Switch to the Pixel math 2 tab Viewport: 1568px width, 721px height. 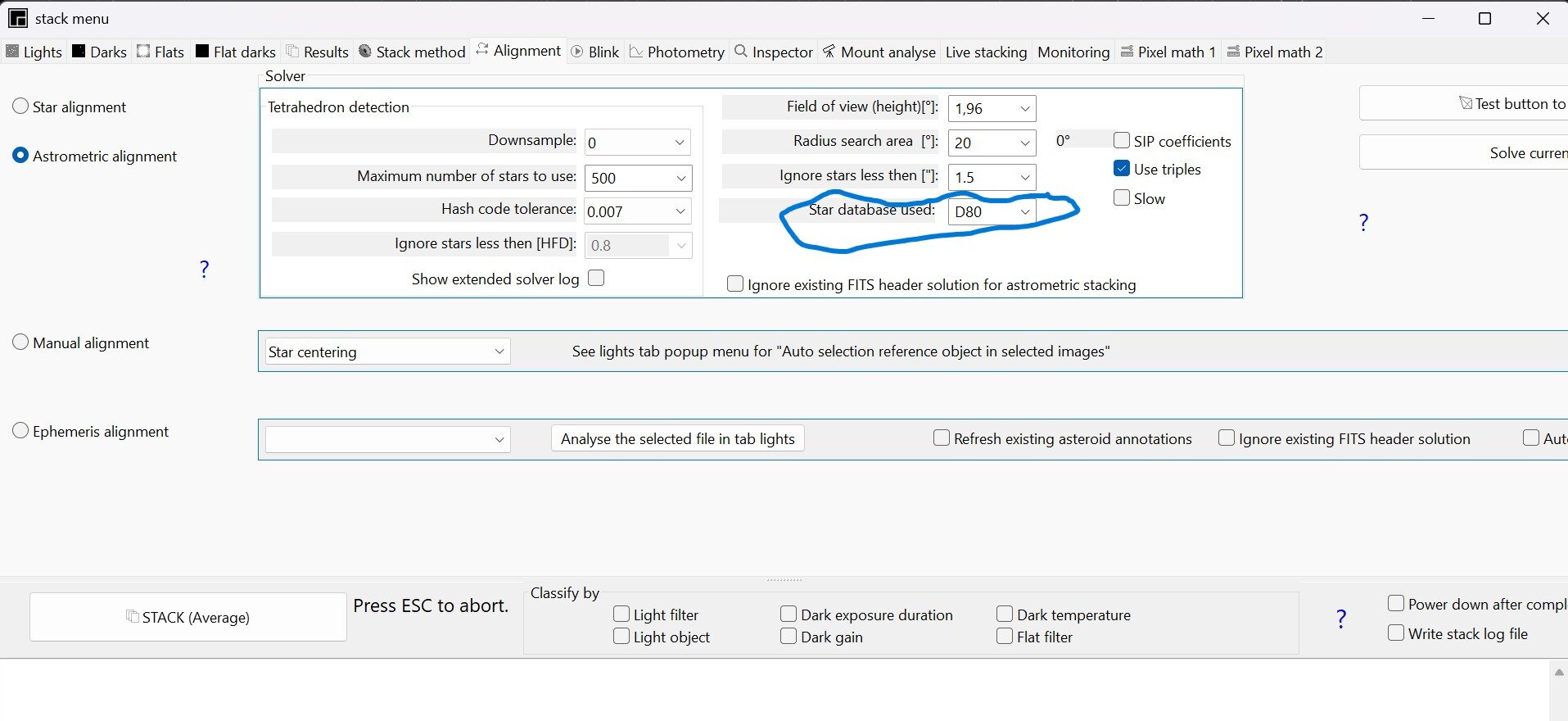point(1275,52)
